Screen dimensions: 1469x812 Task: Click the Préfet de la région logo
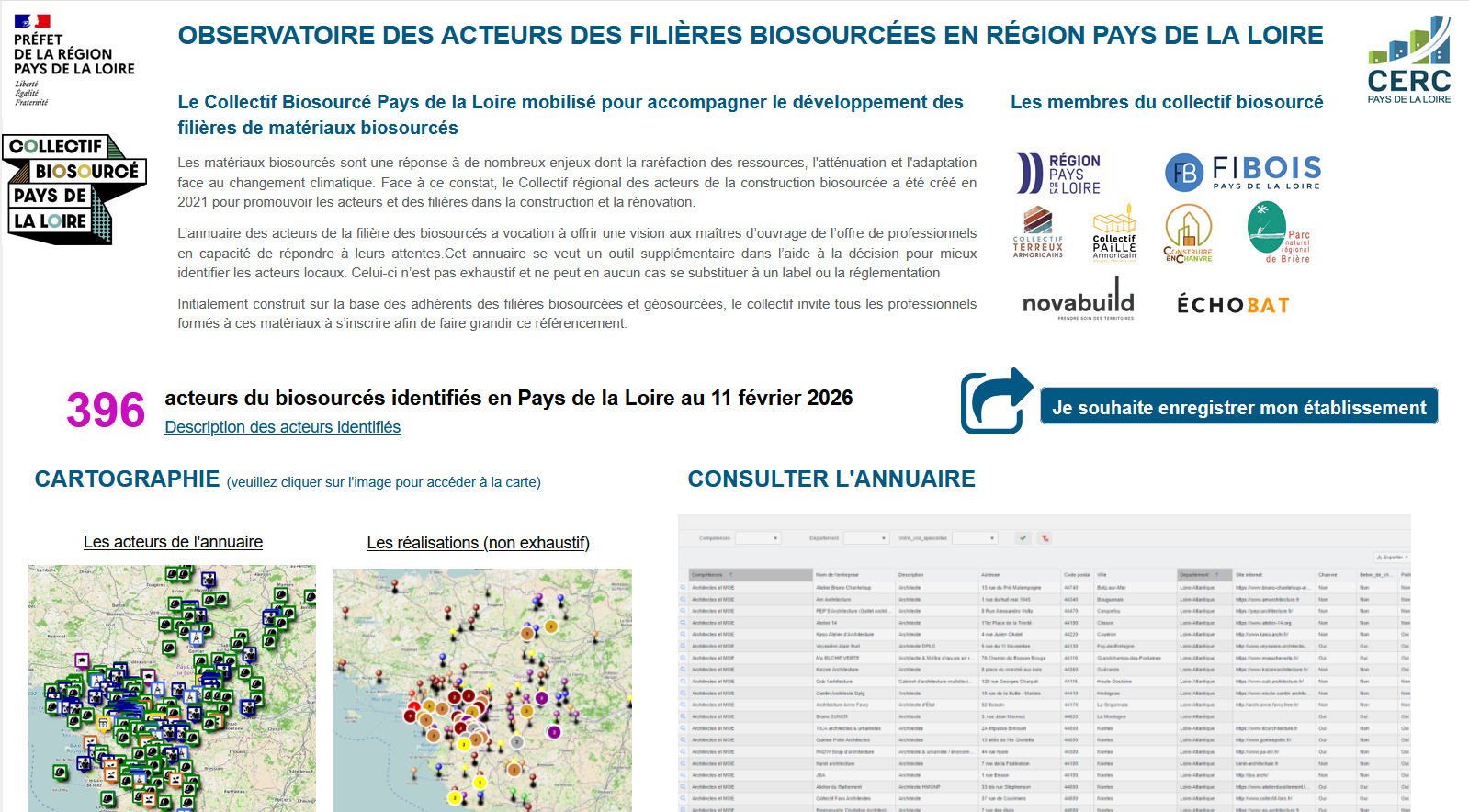[73, 60]
